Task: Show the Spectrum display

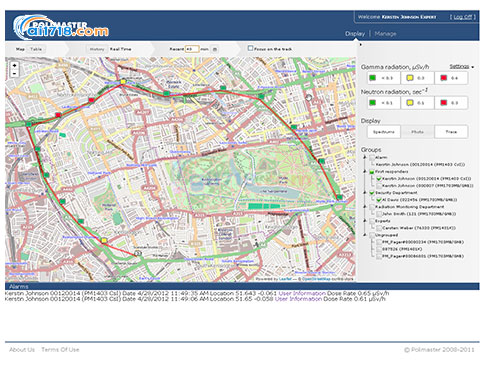Action: pos(384,132)
